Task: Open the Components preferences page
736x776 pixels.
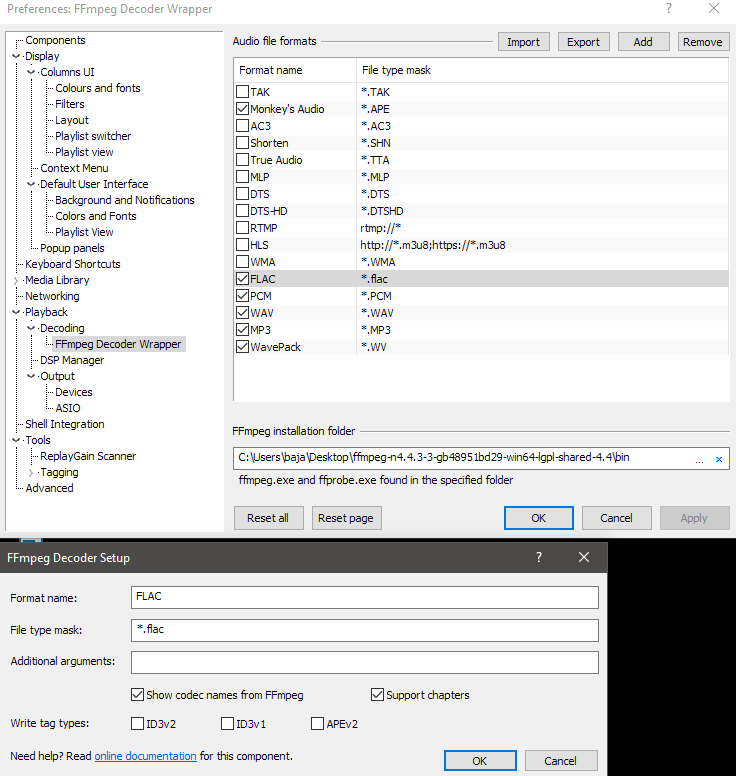Action: click(55, 40)
